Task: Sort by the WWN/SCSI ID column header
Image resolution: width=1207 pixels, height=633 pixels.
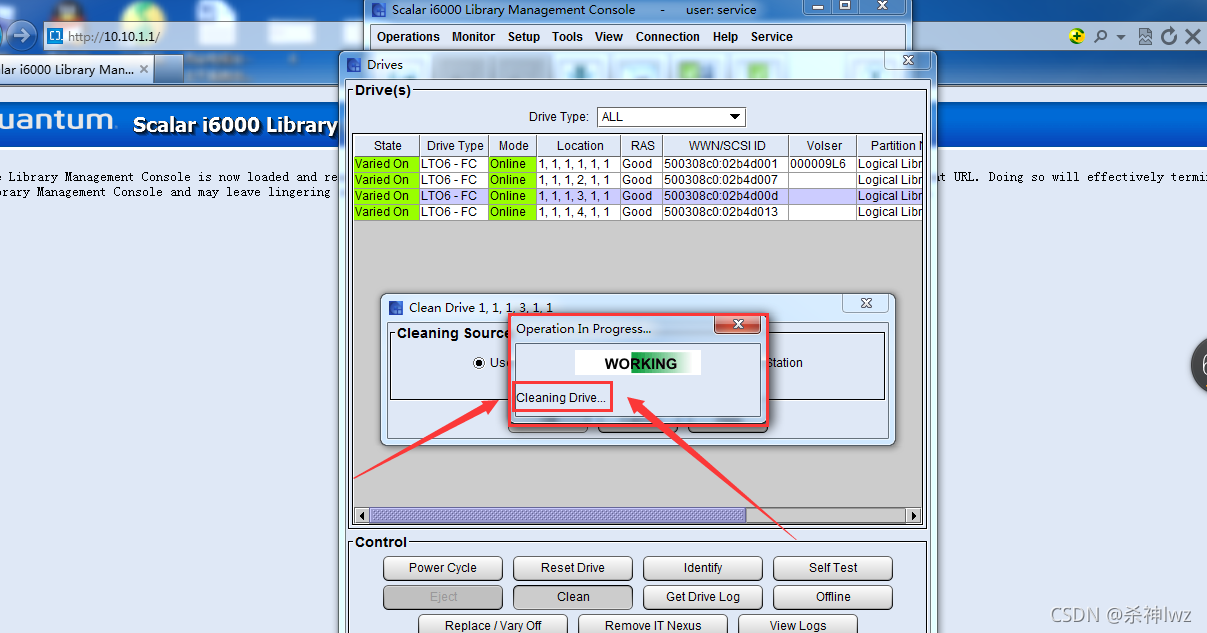Action: pos(726,146)
